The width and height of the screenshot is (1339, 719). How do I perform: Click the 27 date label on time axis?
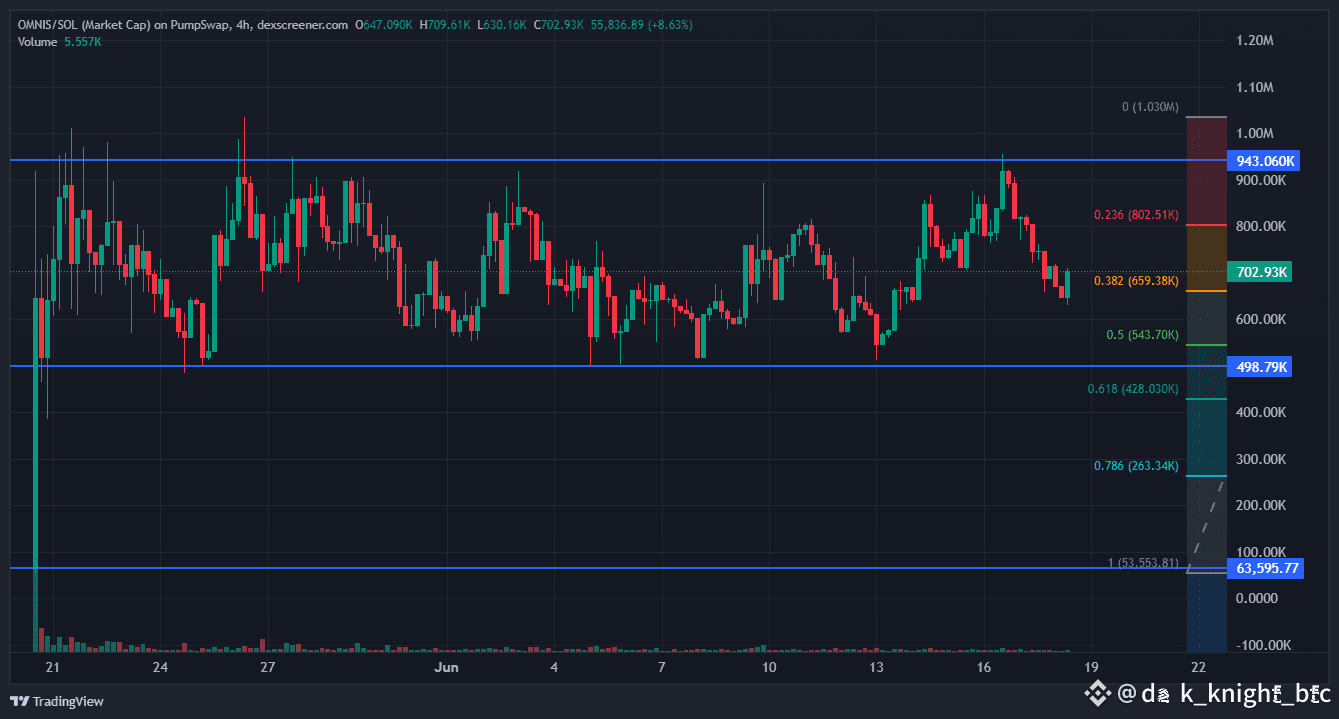(267, 667)
